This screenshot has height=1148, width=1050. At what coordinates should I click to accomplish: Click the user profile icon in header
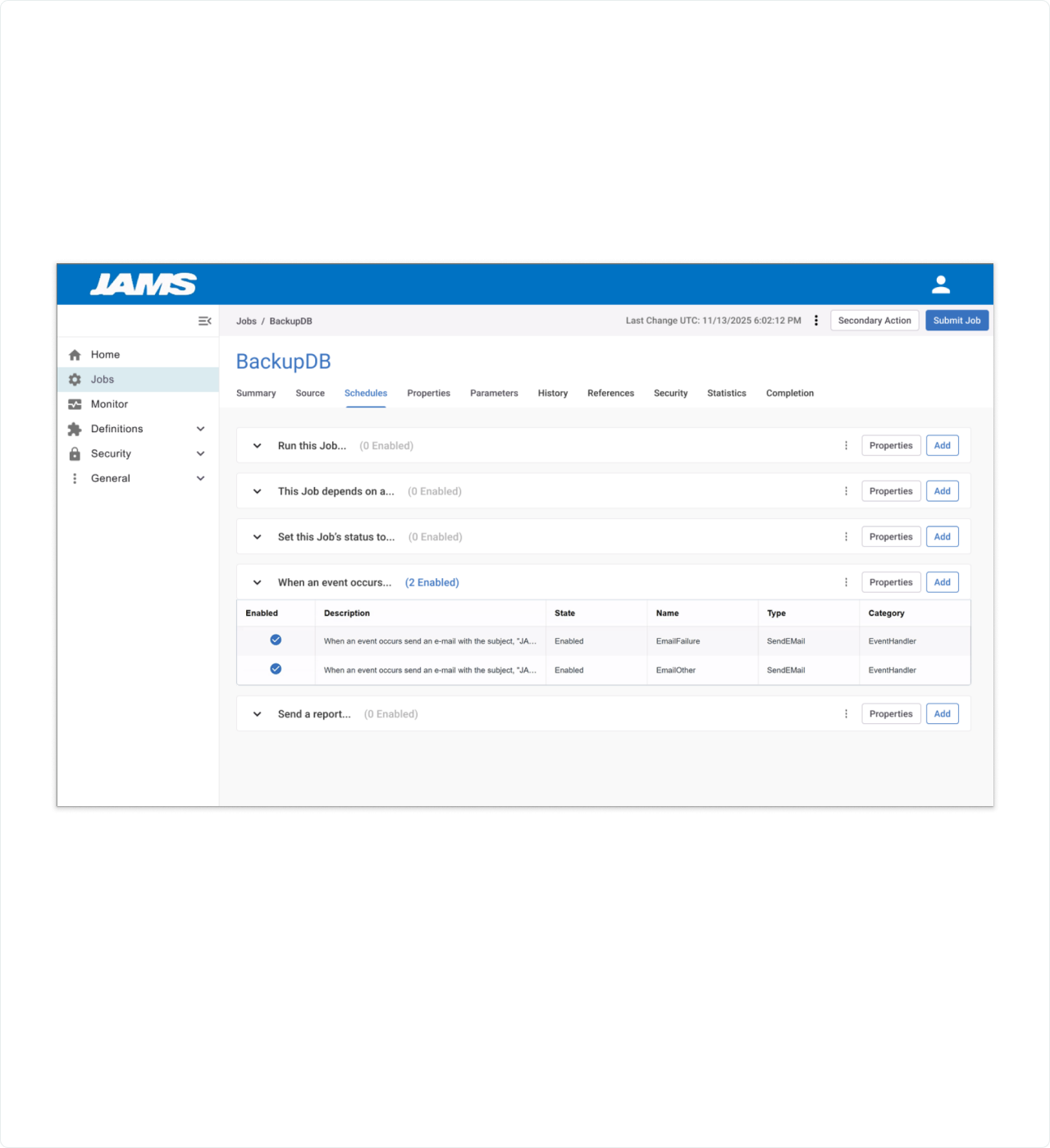(940, 285)
